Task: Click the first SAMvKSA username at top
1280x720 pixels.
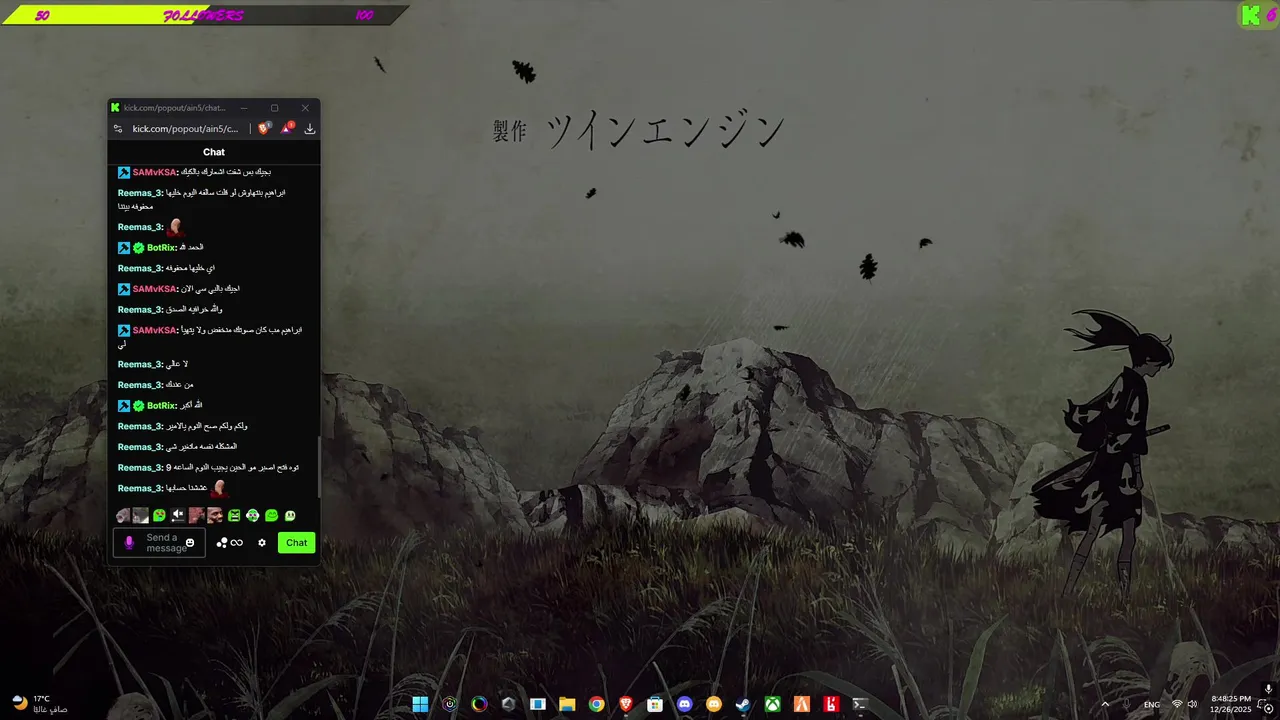Action: [x=154, y=172]
